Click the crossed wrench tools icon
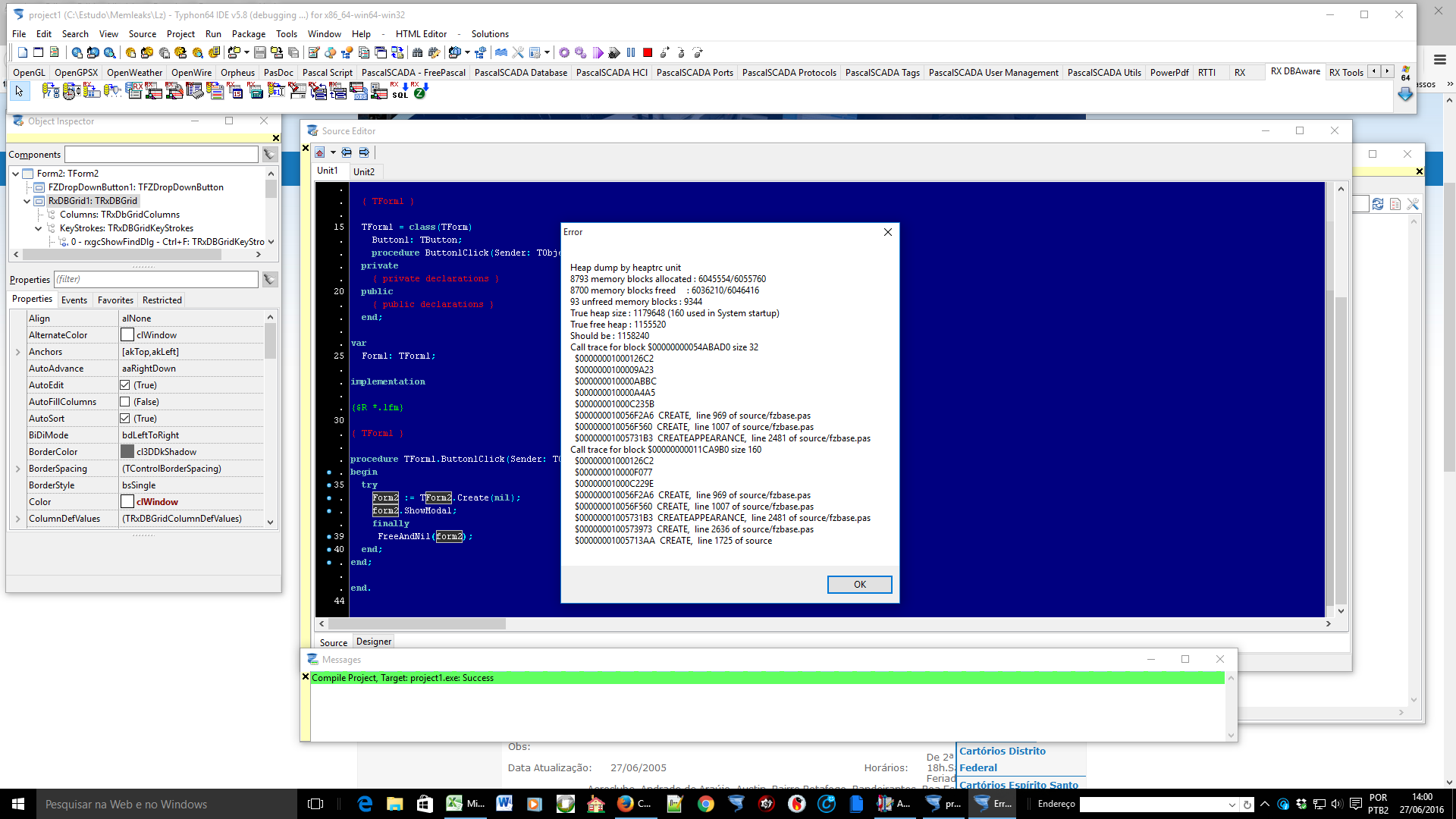Viewport: 1456px width, 819px height. click(x=518, y=52)
